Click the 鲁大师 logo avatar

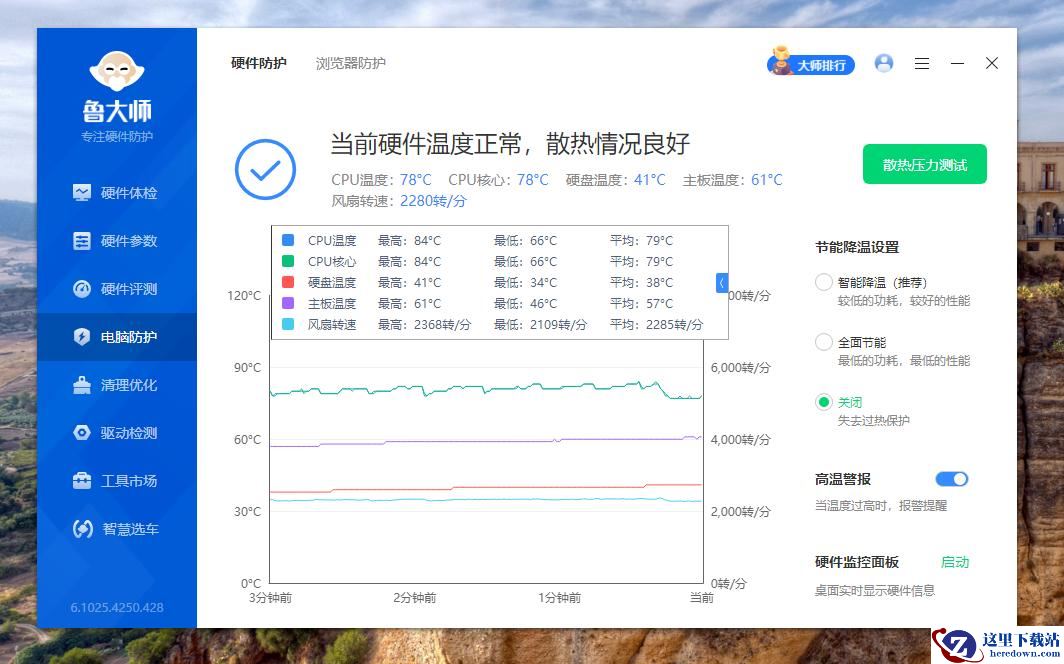[117, 71]
